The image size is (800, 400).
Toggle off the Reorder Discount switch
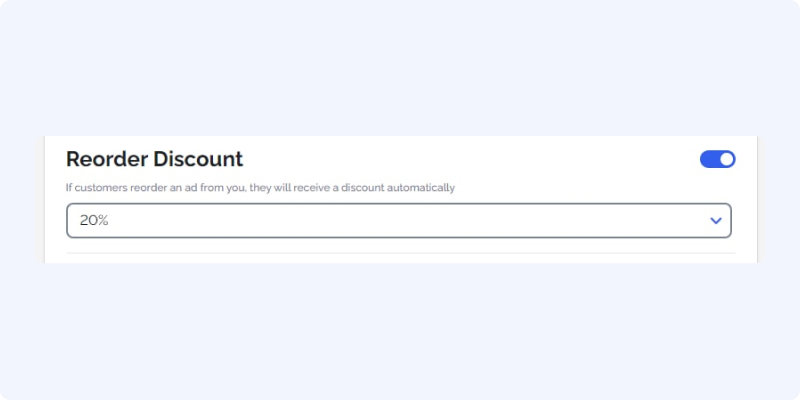click(717, 159)
